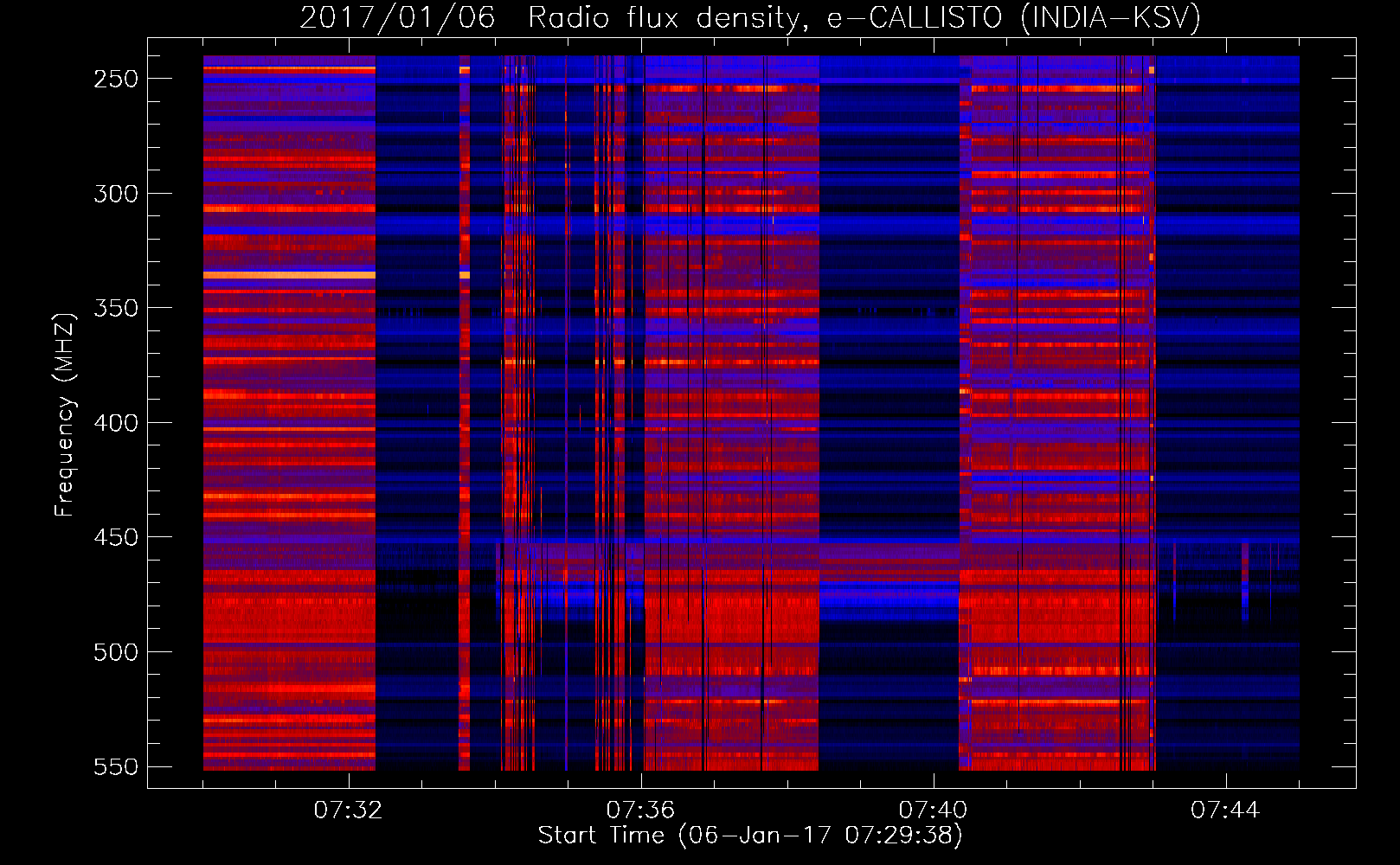
Task: Click the 450 frequency tick label
Action: (116, 537)
